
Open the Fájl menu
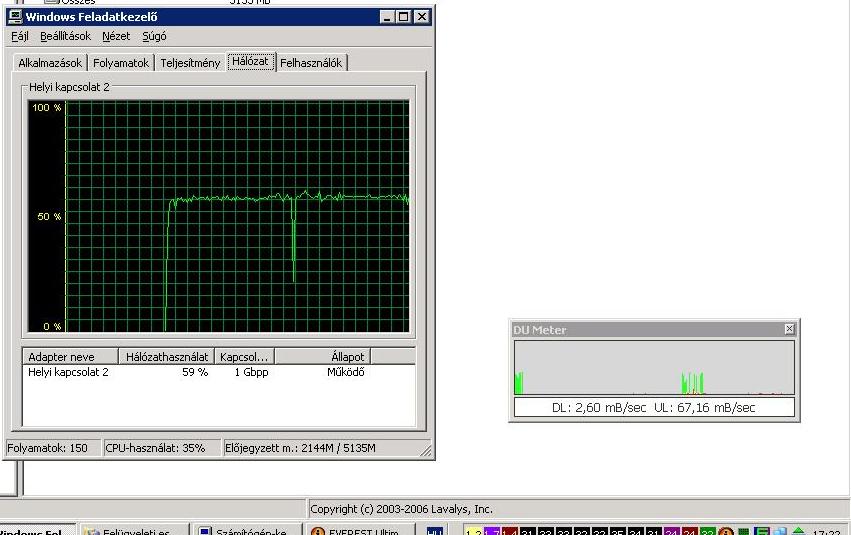[19, 36]
